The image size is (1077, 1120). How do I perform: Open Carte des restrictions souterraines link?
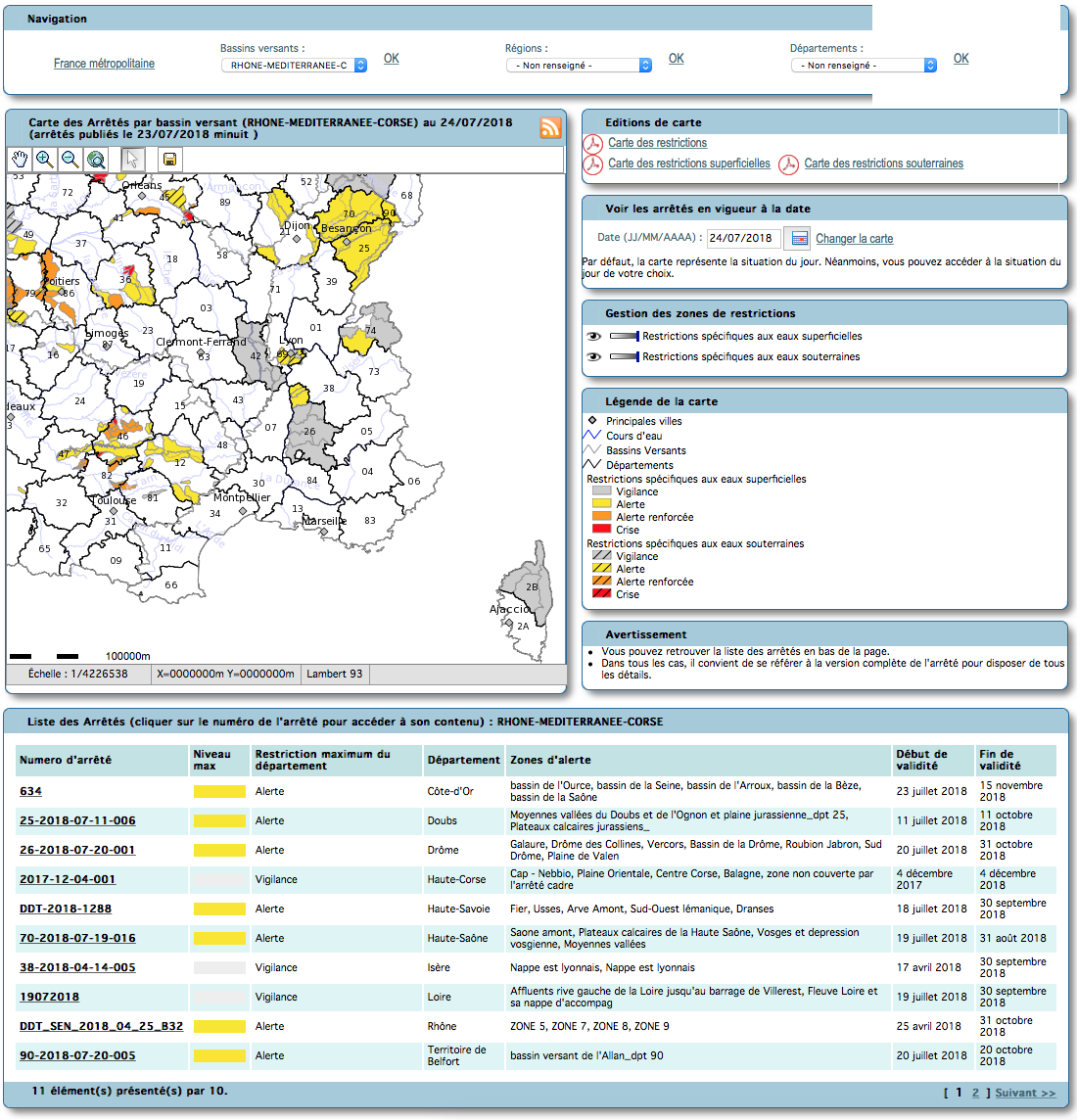[x=884, y=163]
